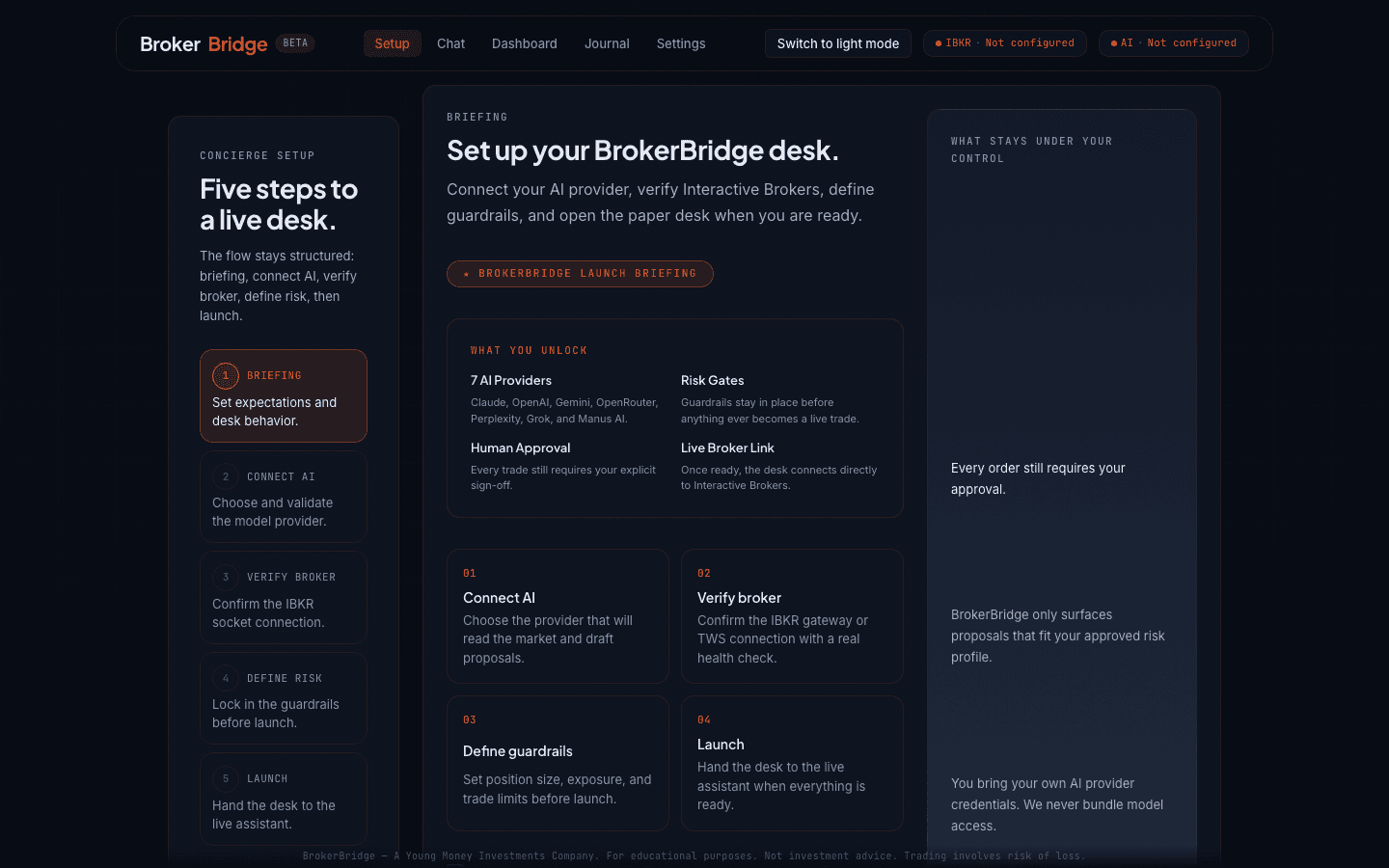The image size is (1389, 868).
Task: Select the Connect AI step in the sidebar
Action: click(x=283, y=496)
